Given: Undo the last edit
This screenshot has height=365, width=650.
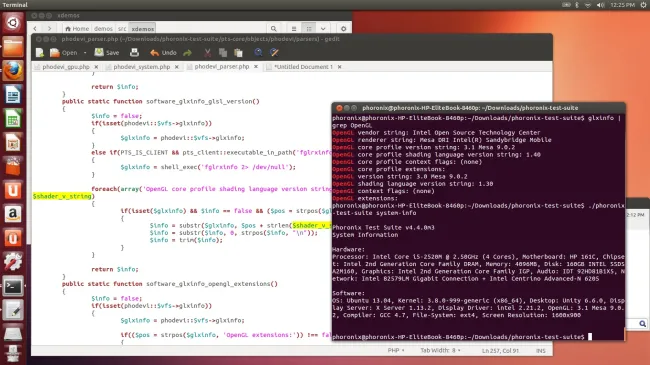Looking at the screenshot, I should pyautogui.click(x=163, y=53).
